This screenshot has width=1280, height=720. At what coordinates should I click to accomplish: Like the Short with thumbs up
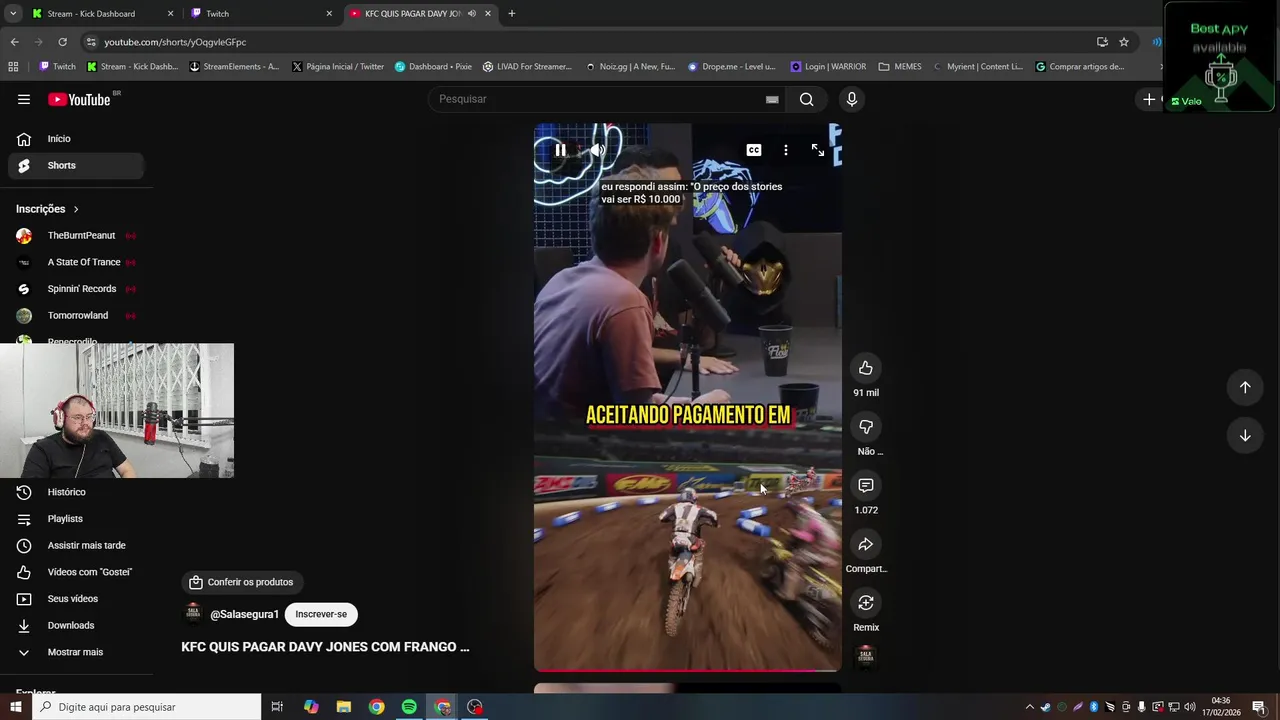866,368
